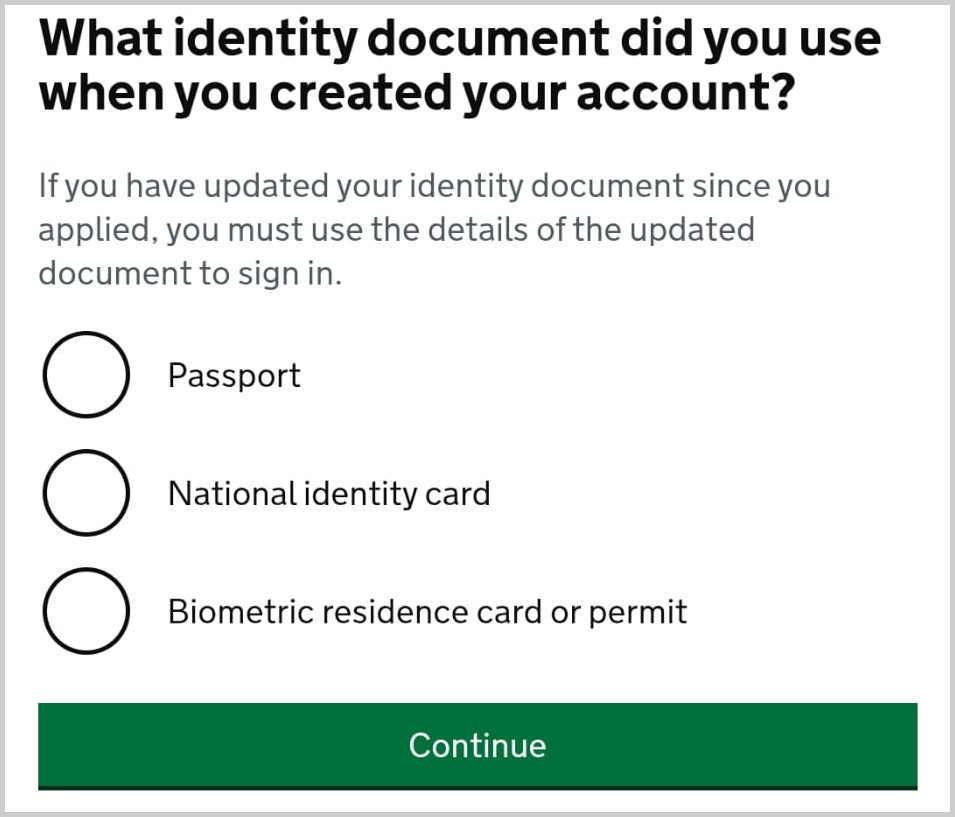Click the 'National identity card' label text
The height and width of the screenshot is (817, 955).
[329, 494]
